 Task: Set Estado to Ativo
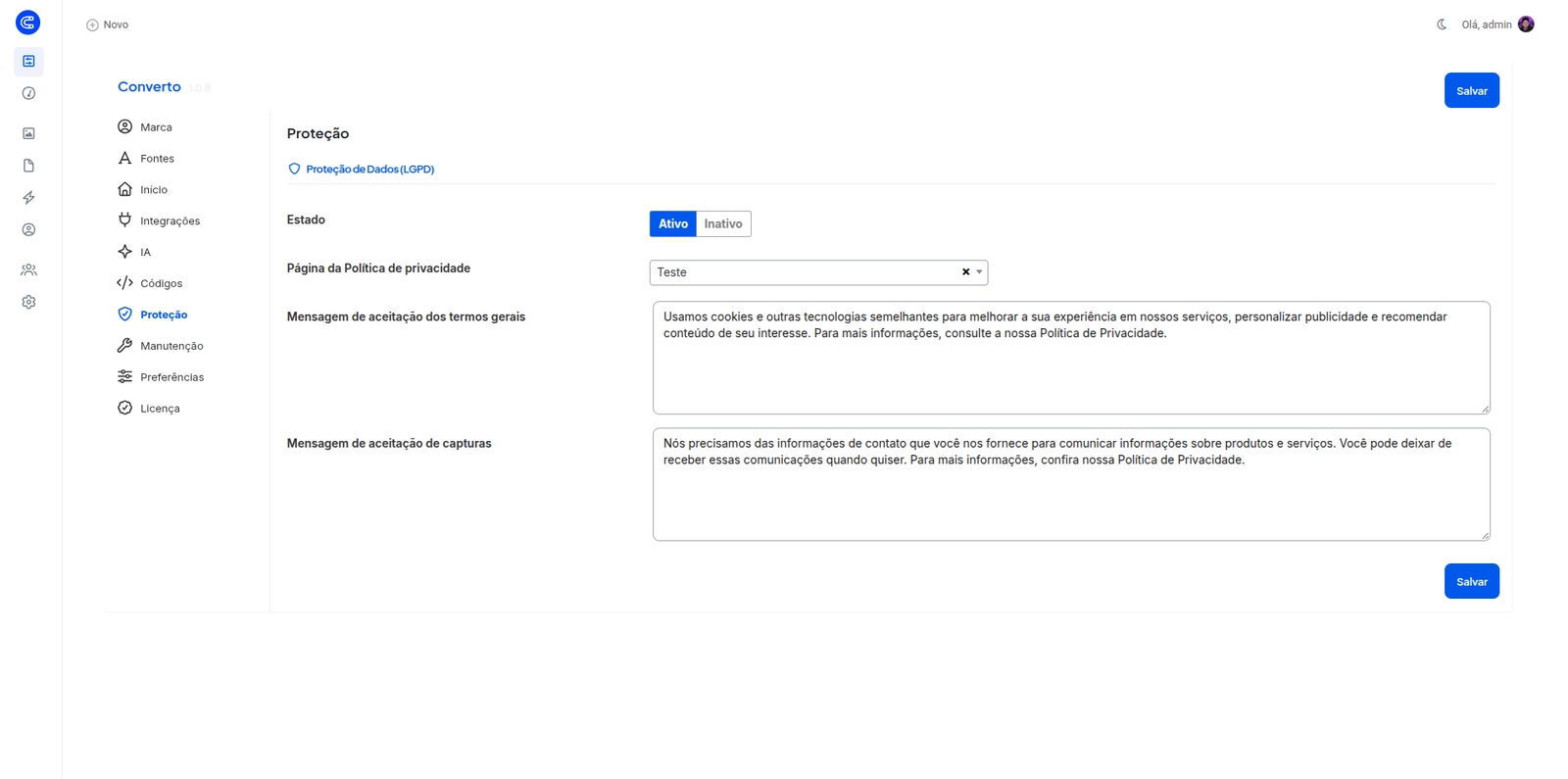[x=673, y=223]
